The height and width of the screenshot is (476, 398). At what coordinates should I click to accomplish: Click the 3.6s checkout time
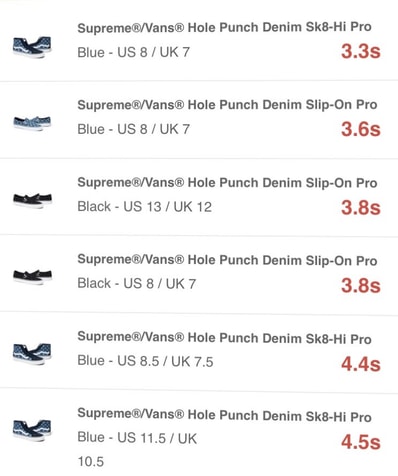point(361,129)
